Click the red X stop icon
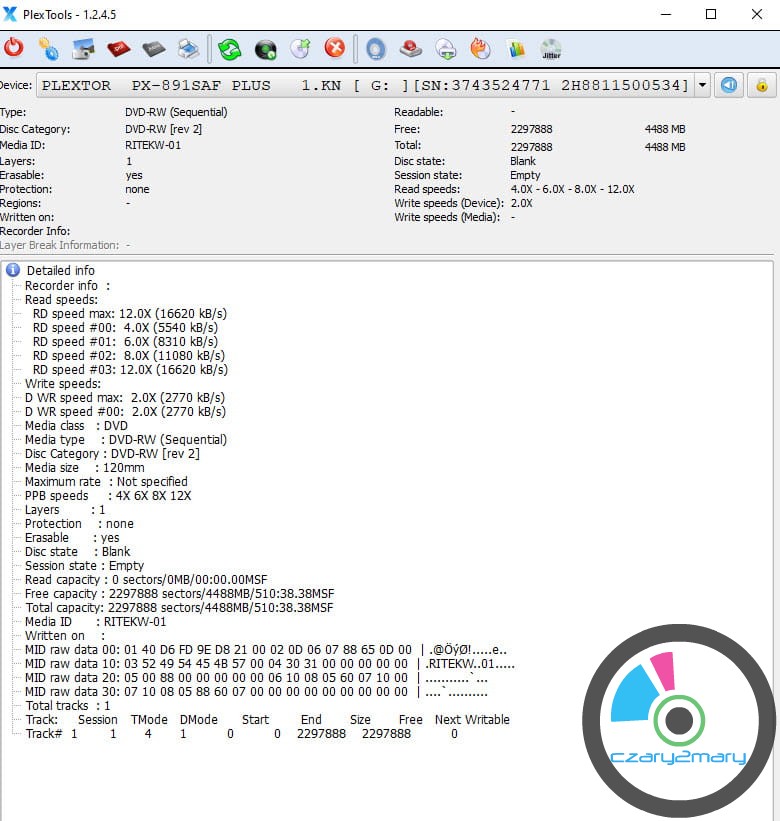Screen dimensions: 780x821 pyautogui.click(x=335, y=48)
